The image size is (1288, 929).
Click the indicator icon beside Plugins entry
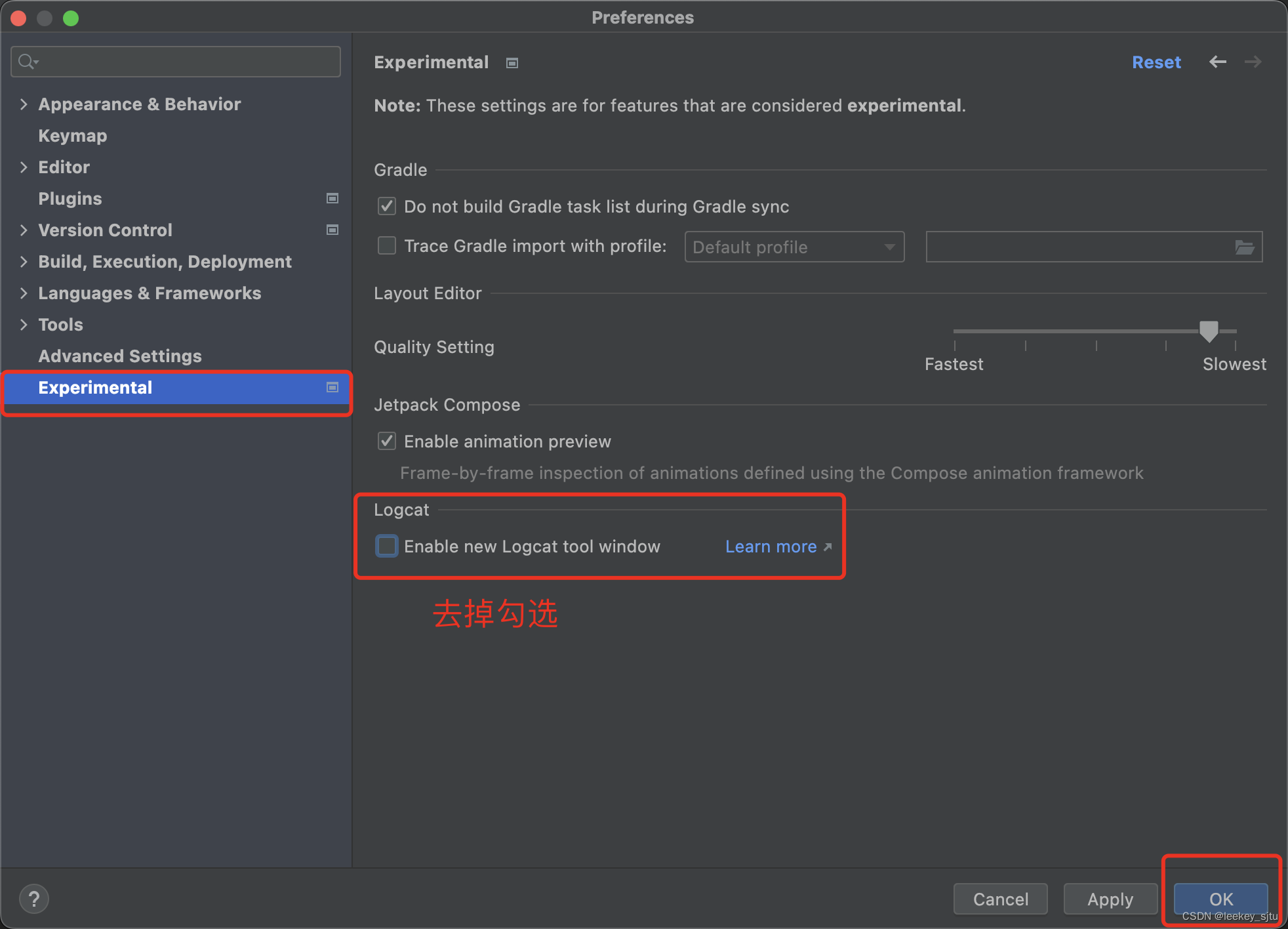coord(332,198)
